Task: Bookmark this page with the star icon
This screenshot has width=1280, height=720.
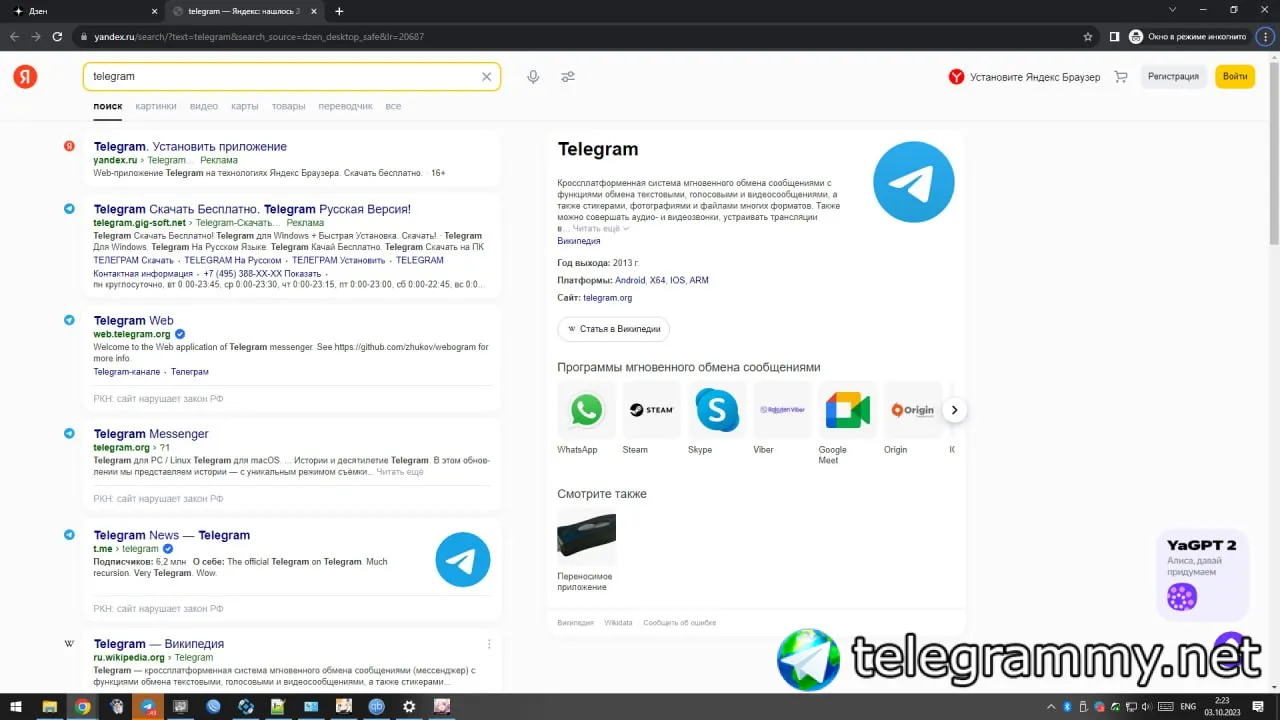Action: click(1088, 37)
